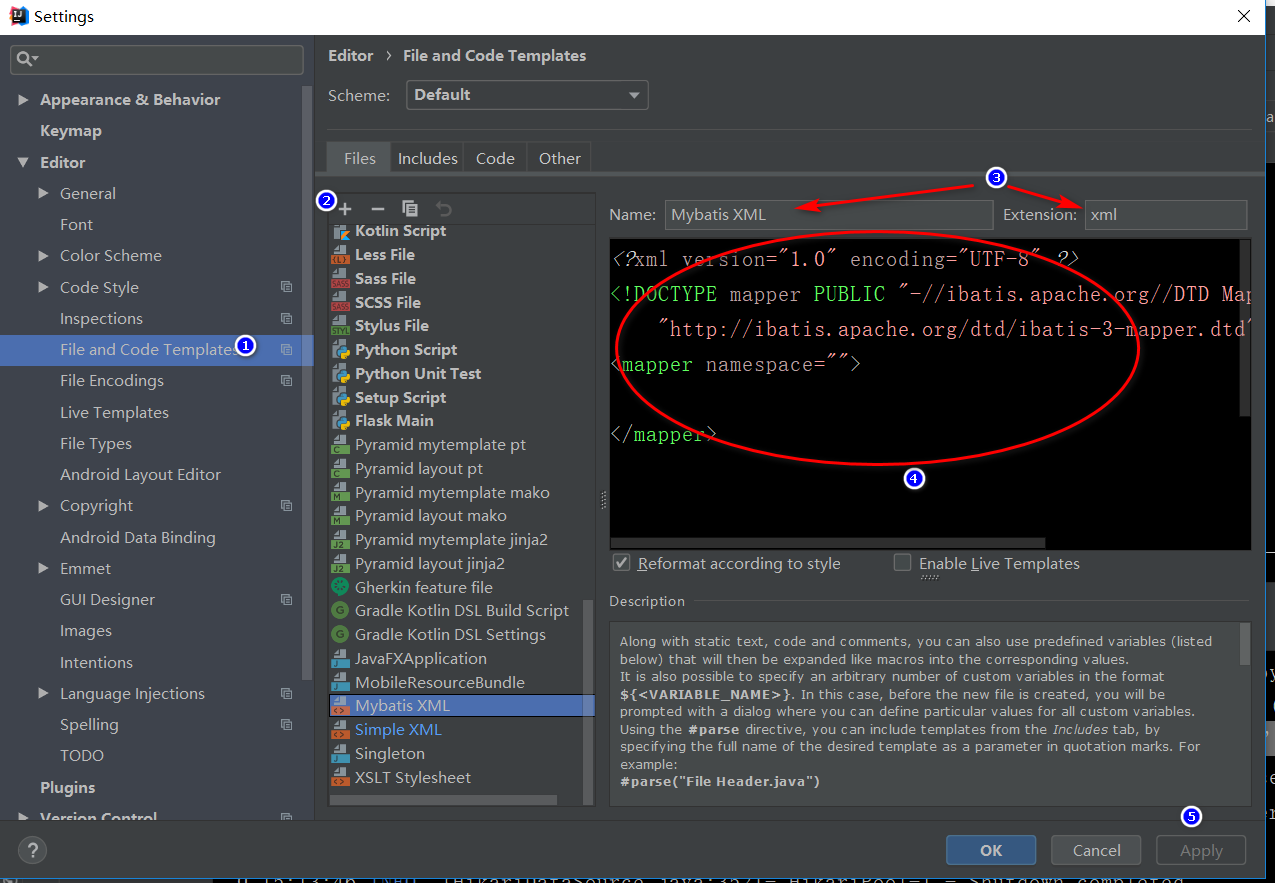1275x883 pixels.
Task: Expand the Code Style node
Action: click(x=43, y=288)
